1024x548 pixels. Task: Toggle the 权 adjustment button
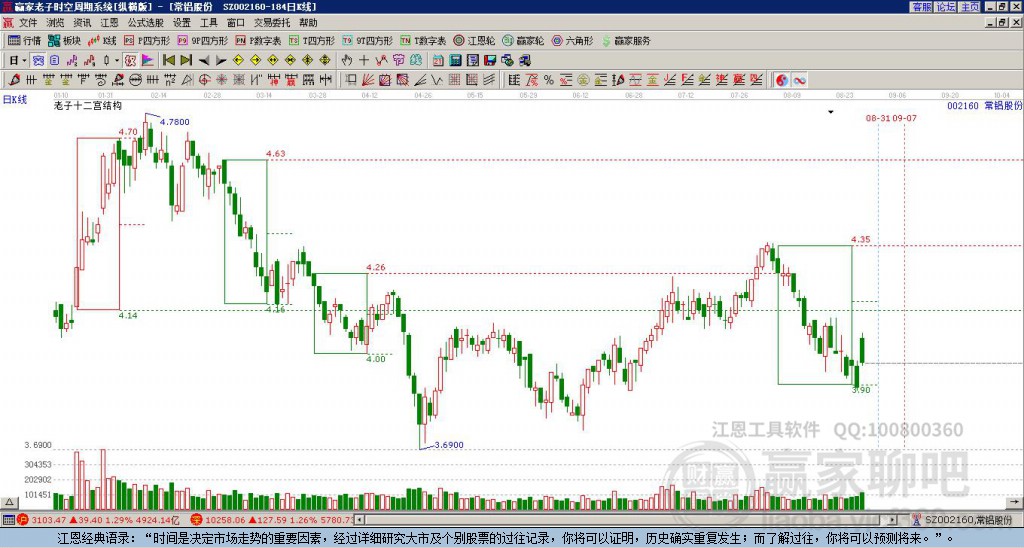(130, 61)
